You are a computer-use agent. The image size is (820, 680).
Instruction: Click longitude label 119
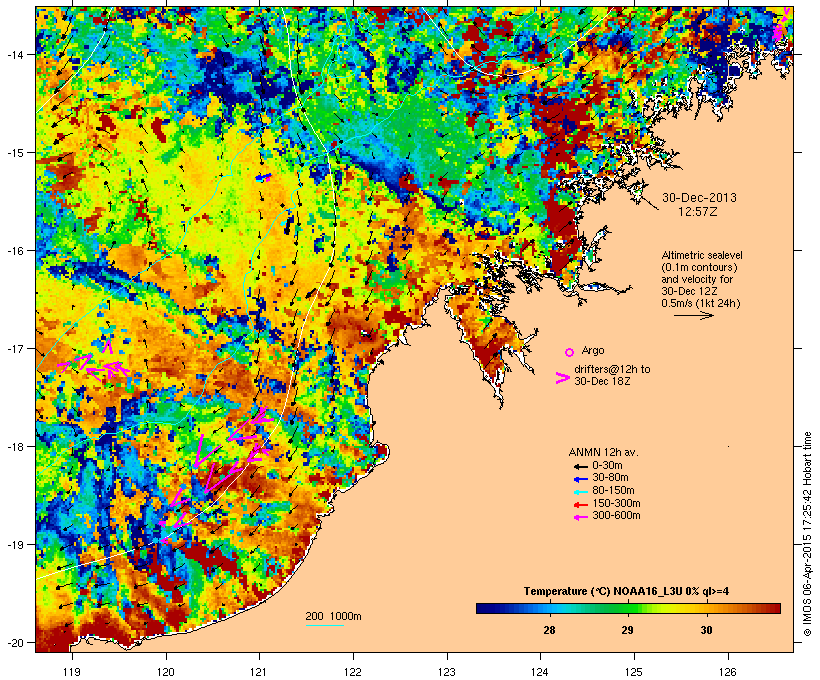click(72, 672)
